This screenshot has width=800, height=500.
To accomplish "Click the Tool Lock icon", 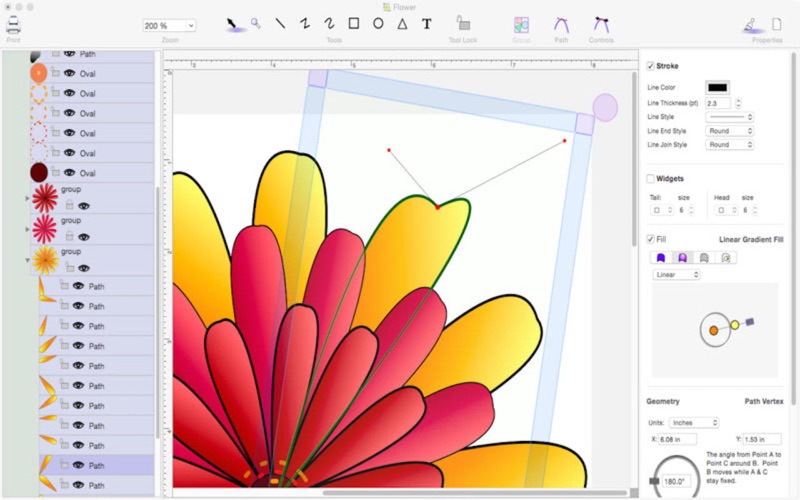I will tap(463, 23).
